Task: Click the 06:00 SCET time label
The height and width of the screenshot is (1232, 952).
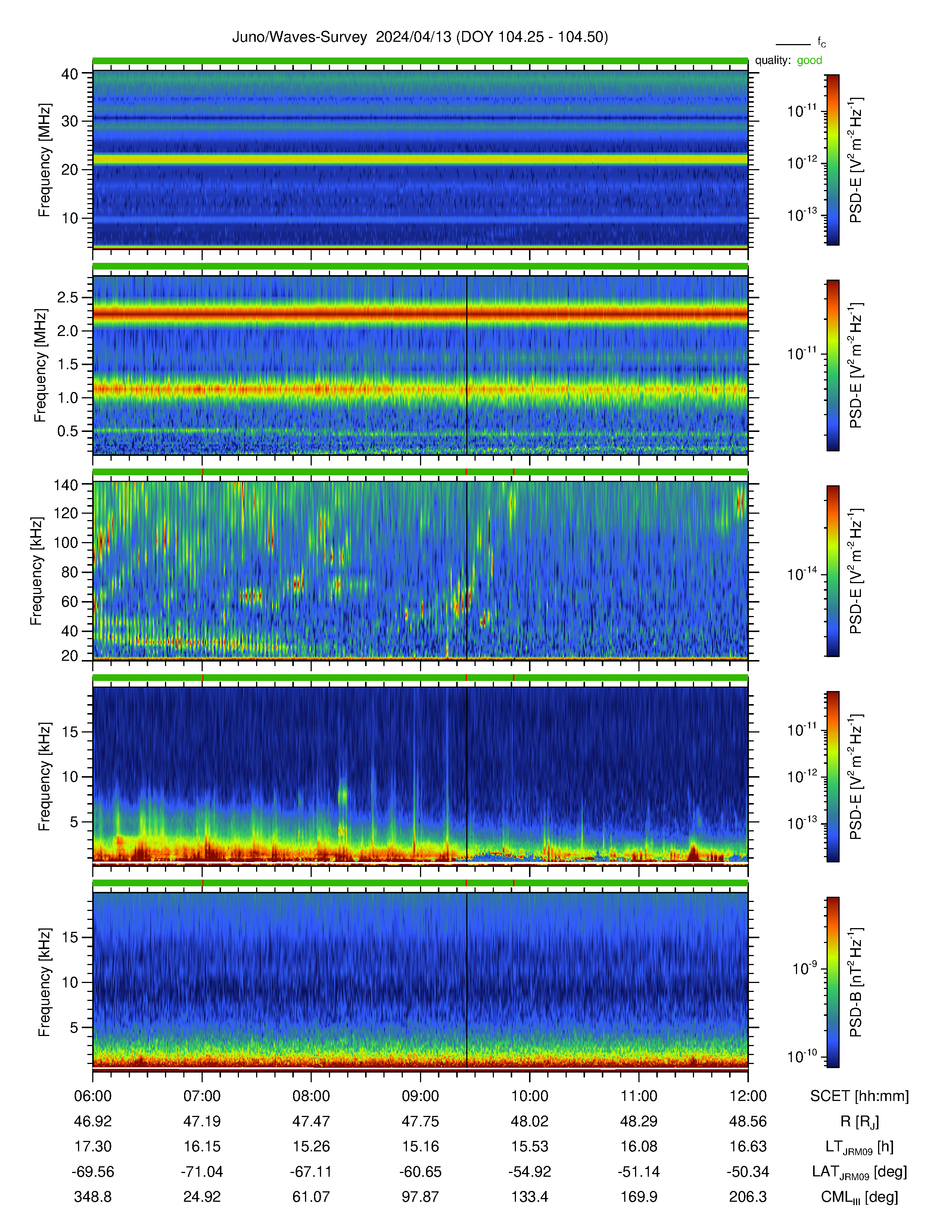Action: (x=93, y=1096)
